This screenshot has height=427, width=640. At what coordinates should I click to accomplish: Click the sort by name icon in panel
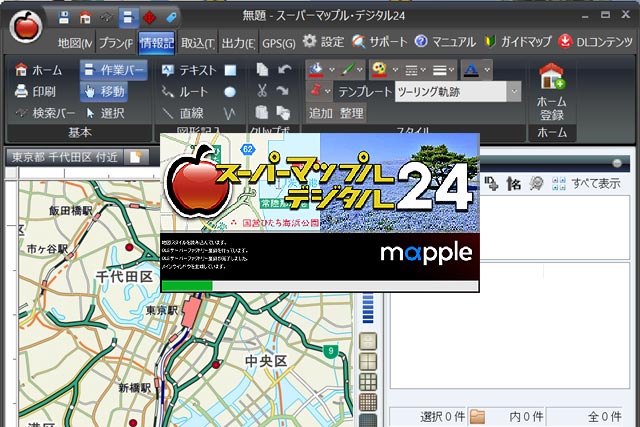click(x=513, y=184)
